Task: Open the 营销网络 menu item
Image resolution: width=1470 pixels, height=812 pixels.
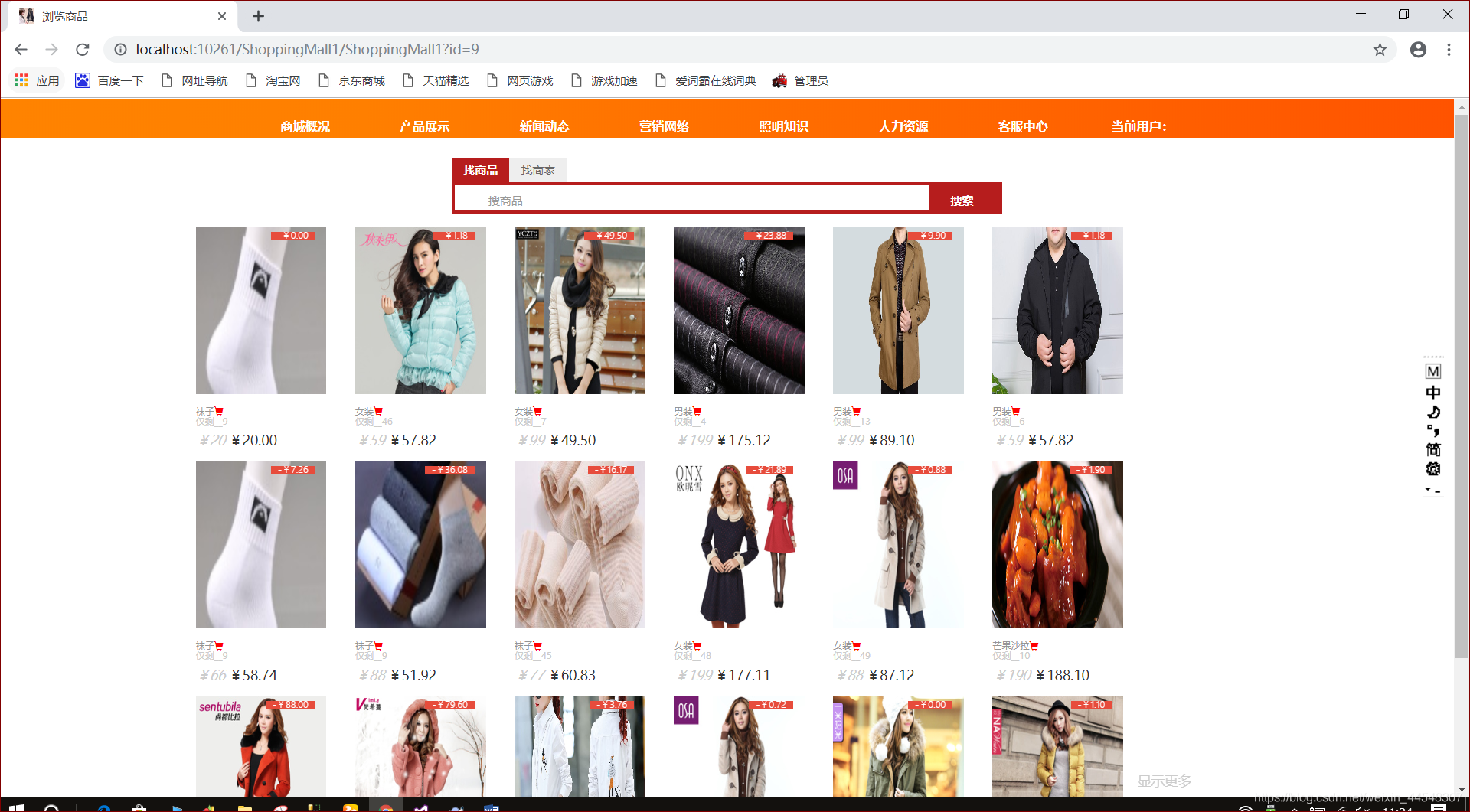Action: coord(664,126)
